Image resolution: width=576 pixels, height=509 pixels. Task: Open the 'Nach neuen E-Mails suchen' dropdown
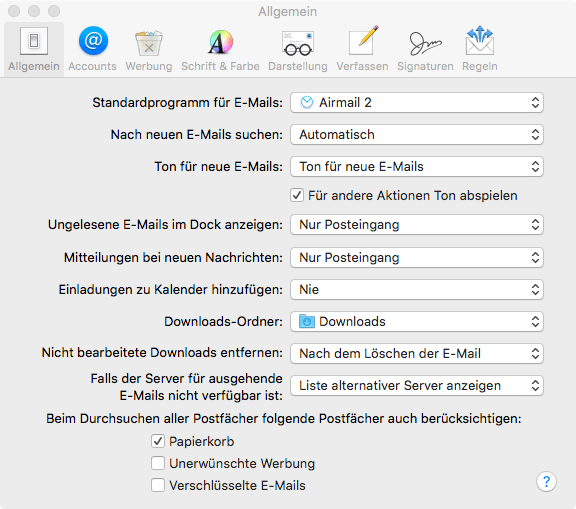[x=417, y=134]
